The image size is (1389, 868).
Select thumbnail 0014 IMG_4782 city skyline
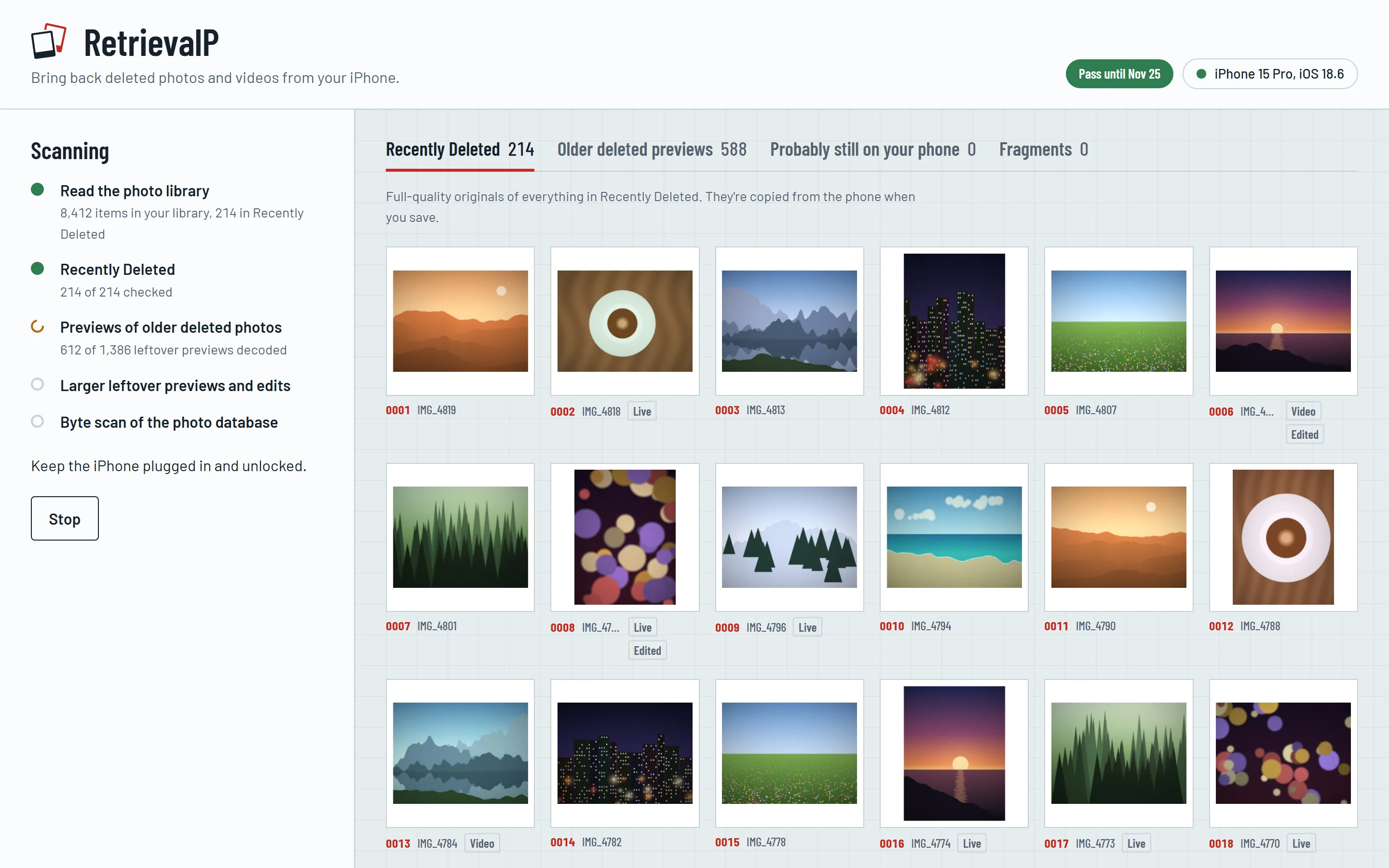tap(625, 753)
